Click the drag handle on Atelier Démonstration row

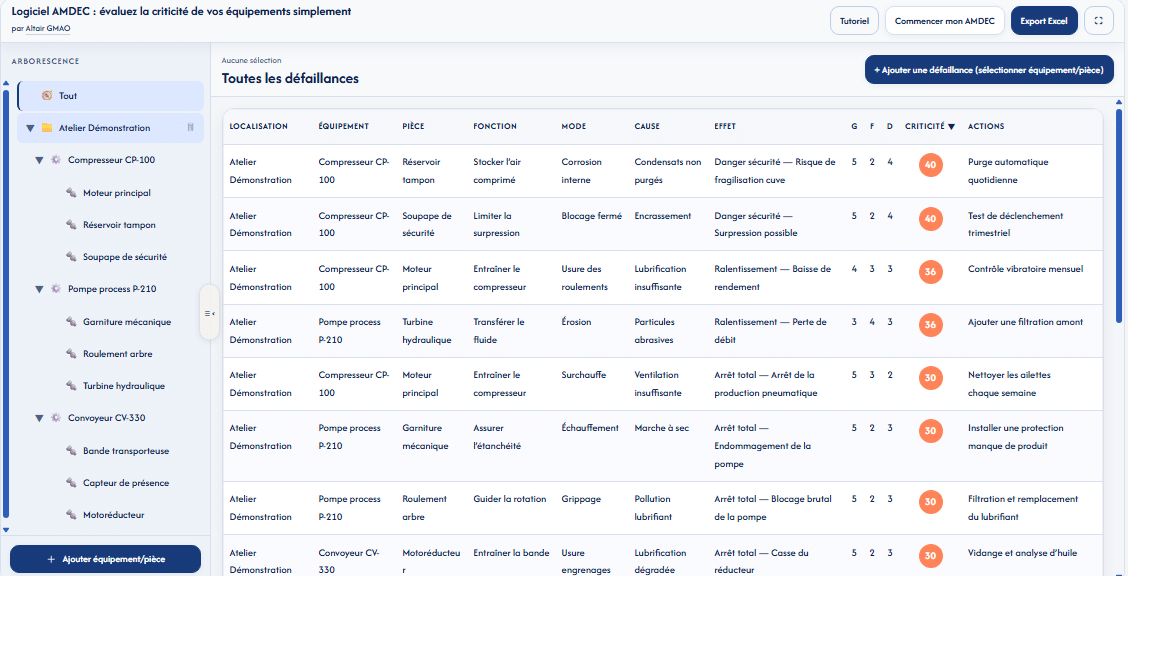click(x=190, y=128)
